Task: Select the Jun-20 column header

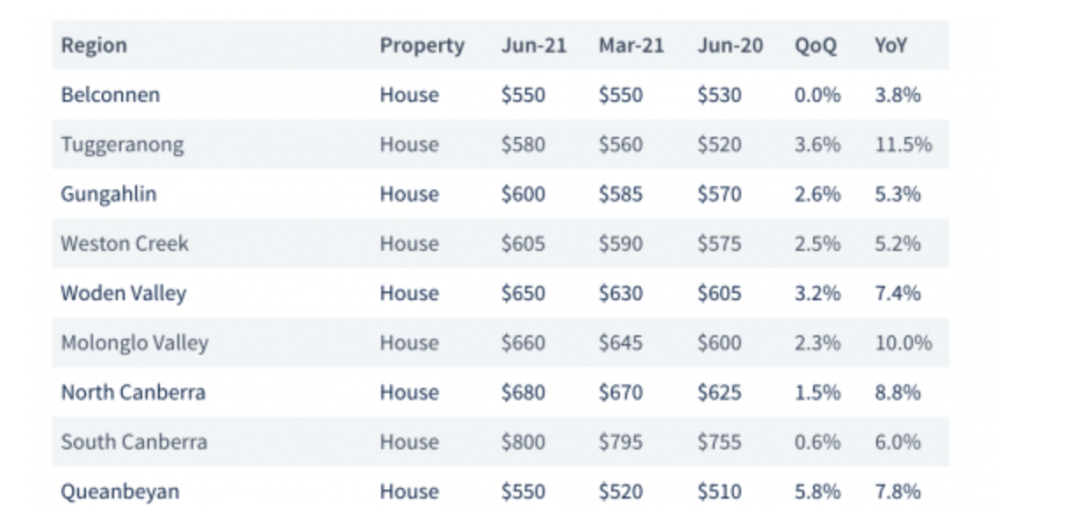Action: coord(730,45)
